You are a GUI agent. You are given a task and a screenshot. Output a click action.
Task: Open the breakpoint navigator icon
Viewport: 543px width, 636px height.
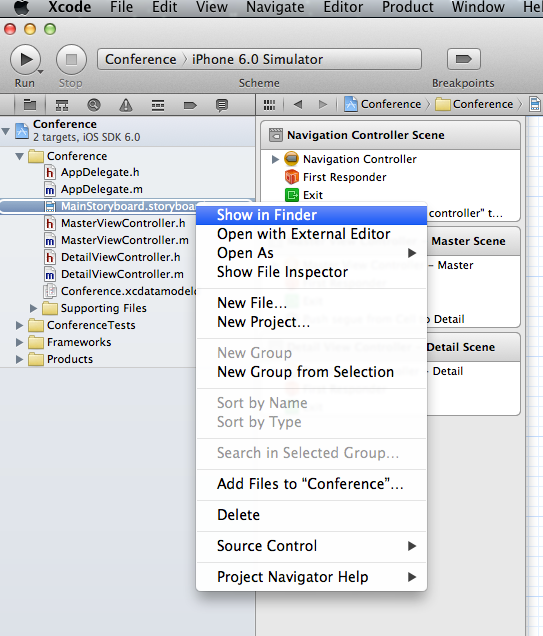click(x=190, y=105)
